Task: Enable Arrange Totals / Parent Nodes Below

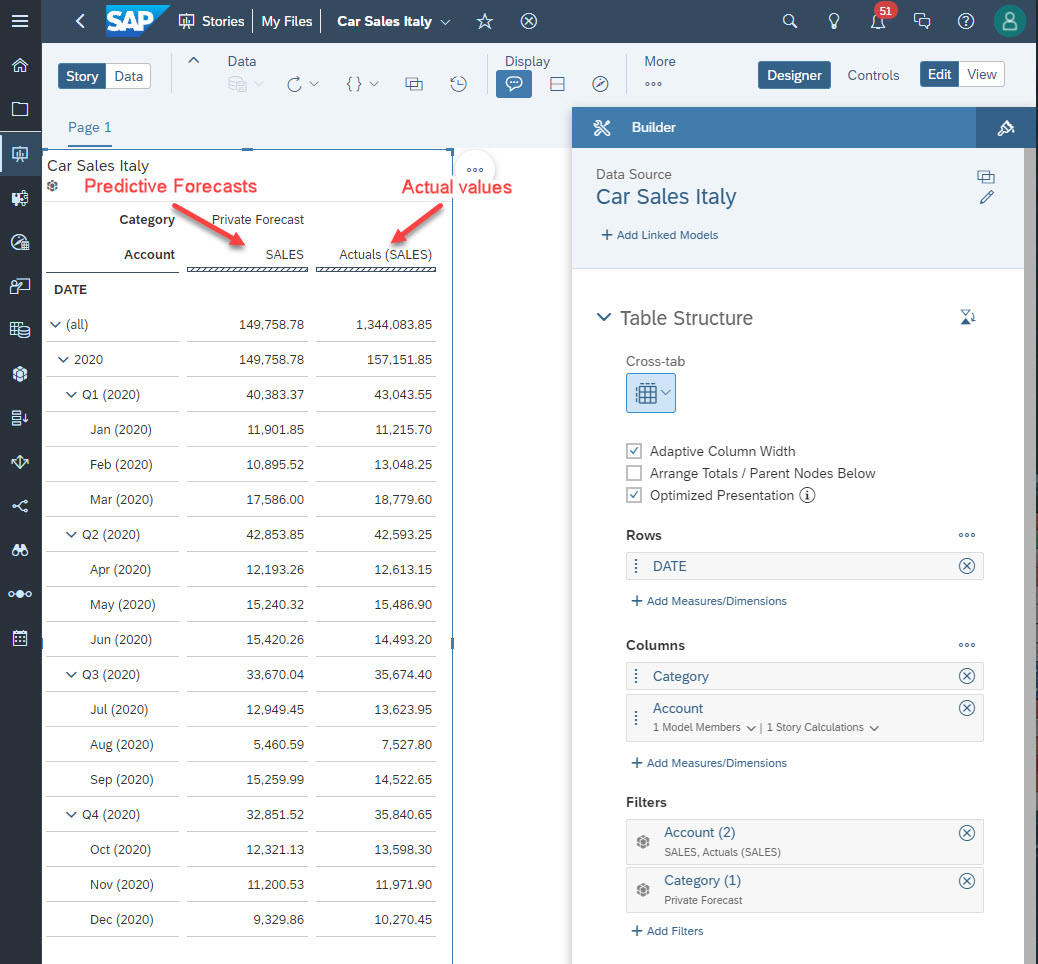Action: click(634, 473)
